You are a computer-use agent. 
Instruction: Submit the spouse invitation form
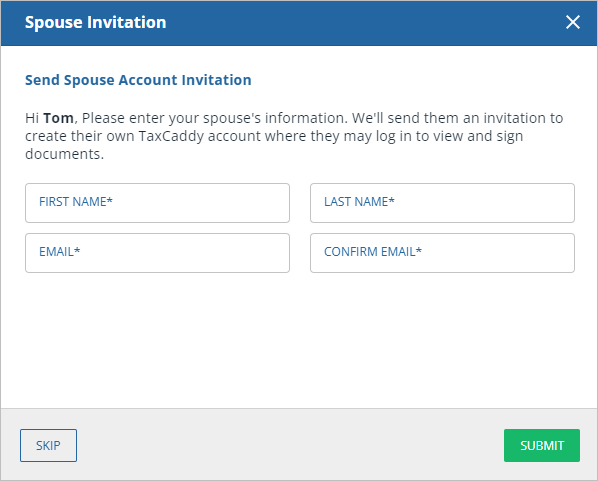(542, 446)
